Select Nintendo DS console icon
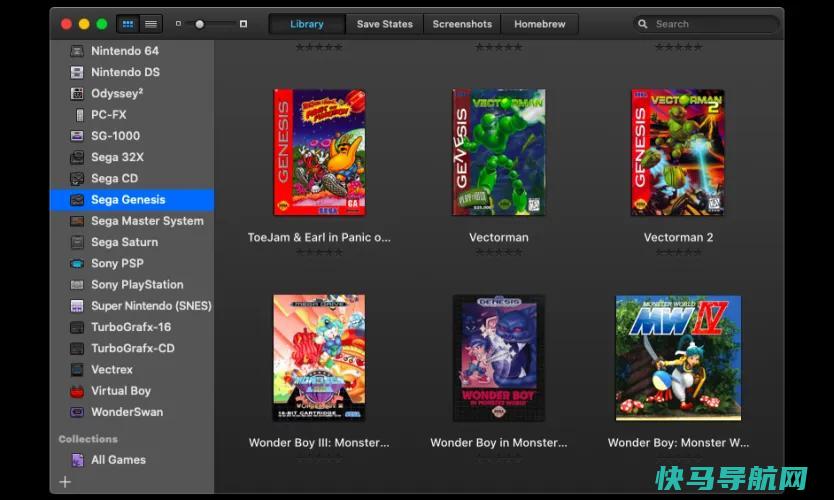This screenshot has width=834, height=500. [77, 72]
